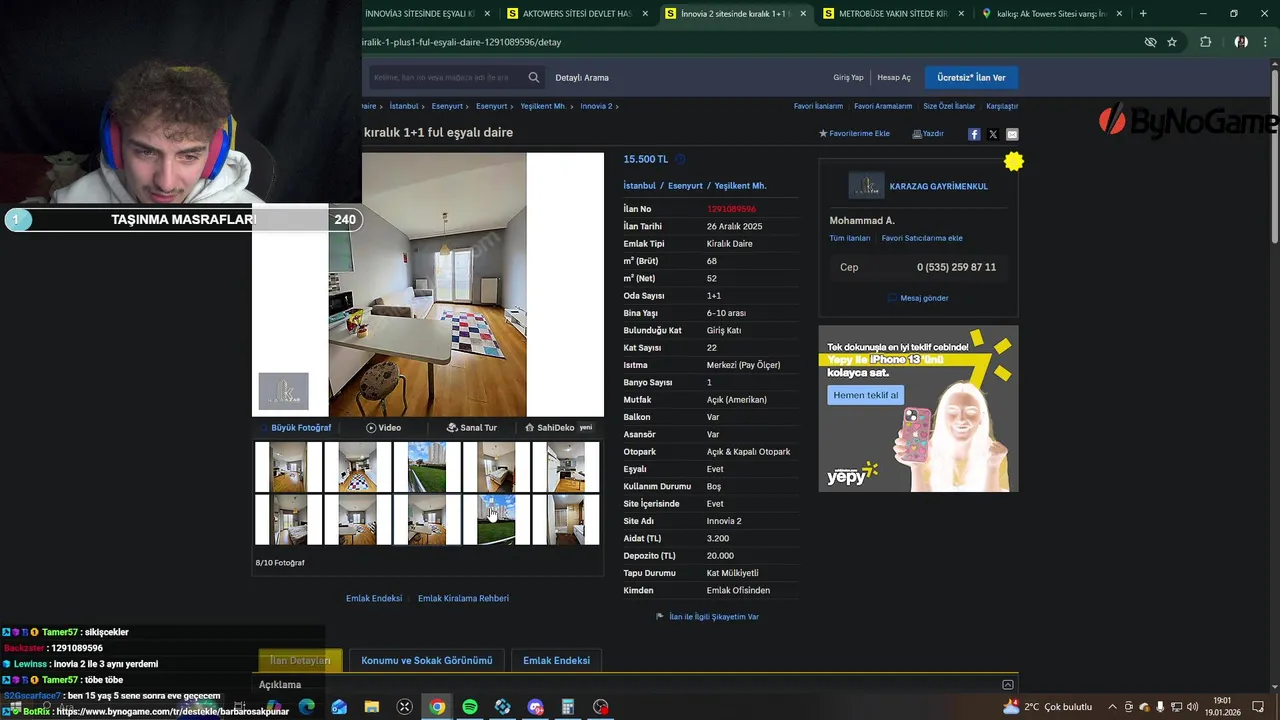Screen dimensions: 1280x720
Task: Add listing via Favorilerime Ekle
Action: pyautogui.click(x=854, y=134)
